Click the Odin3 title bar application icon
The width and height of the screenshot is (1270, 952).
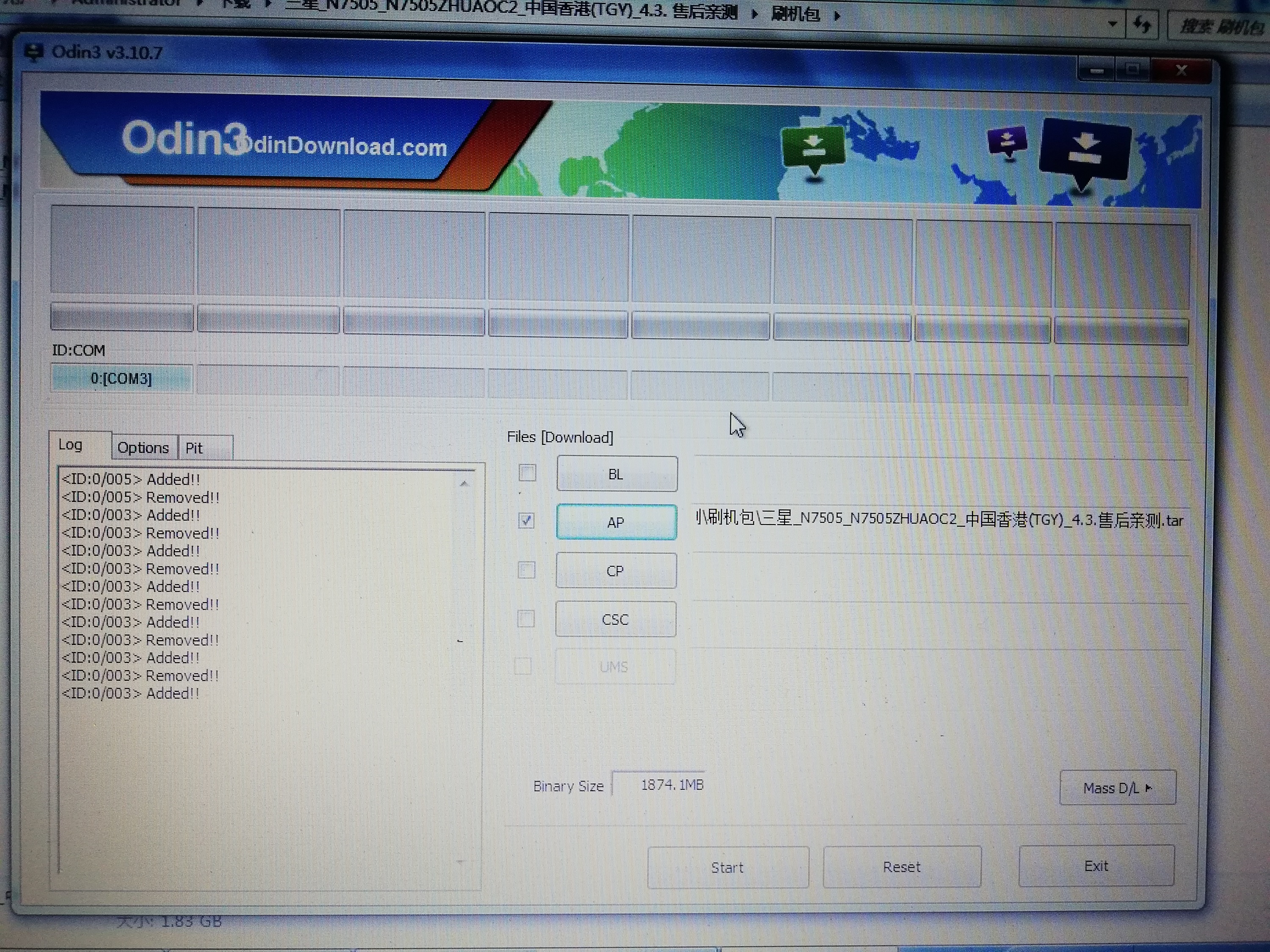33,52
